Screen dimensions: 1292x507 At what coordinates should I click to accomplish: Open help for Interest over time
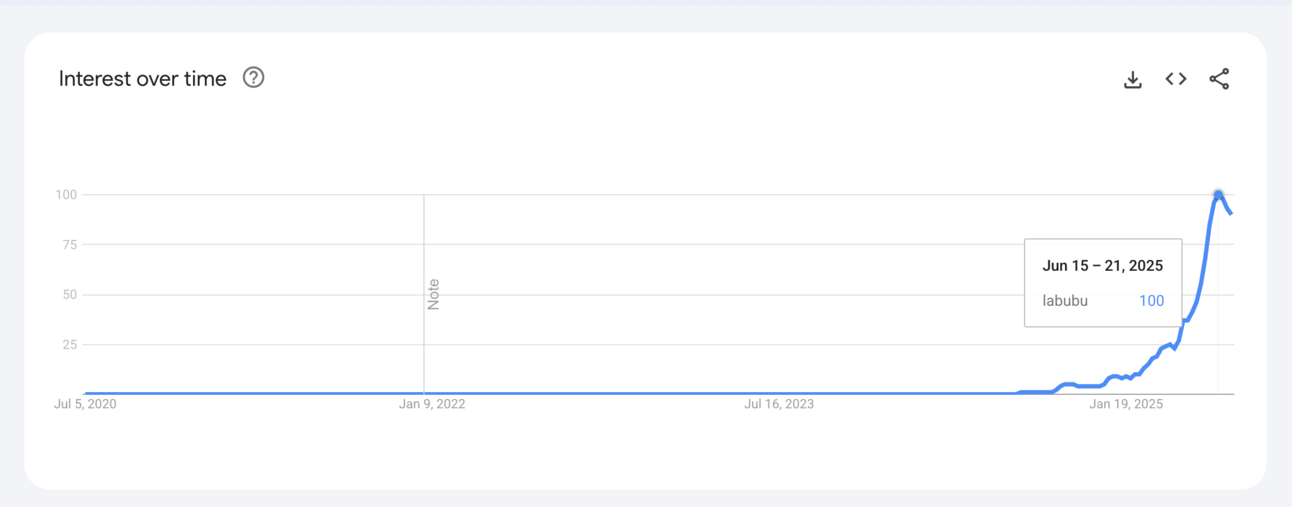click(254, 78)
